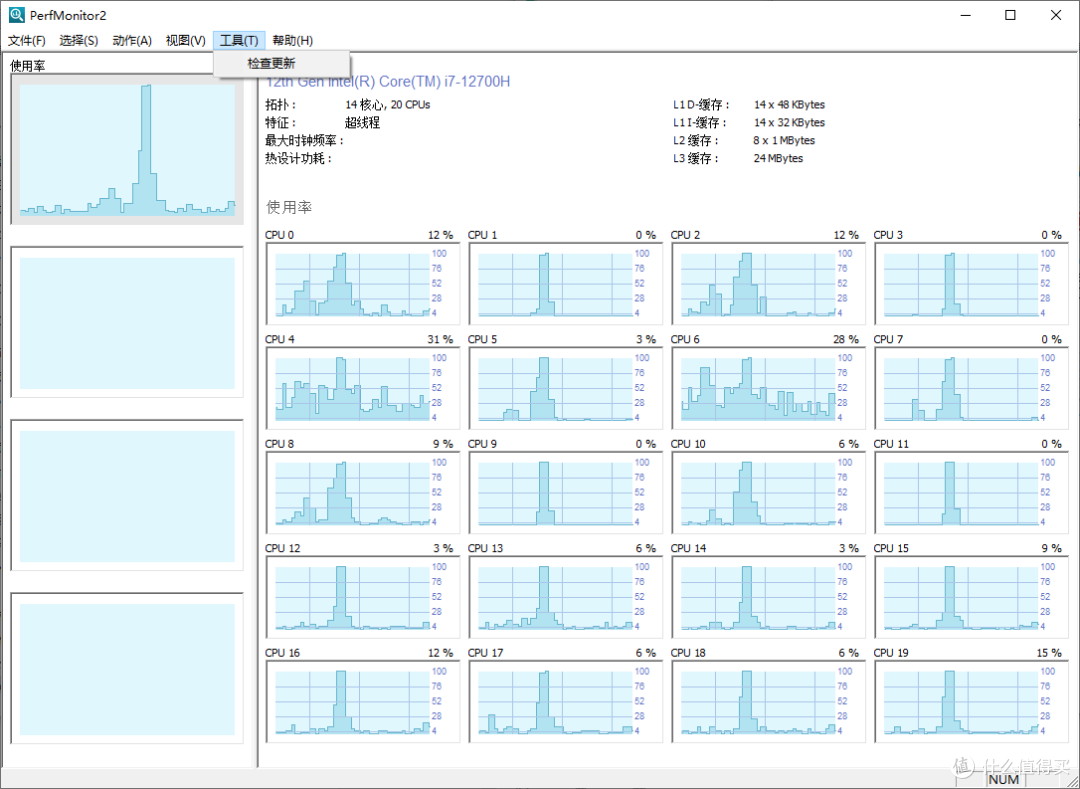Open the 选择(S) menu
This screenshot has height=789, width=1080.
[x=79, y=41]
